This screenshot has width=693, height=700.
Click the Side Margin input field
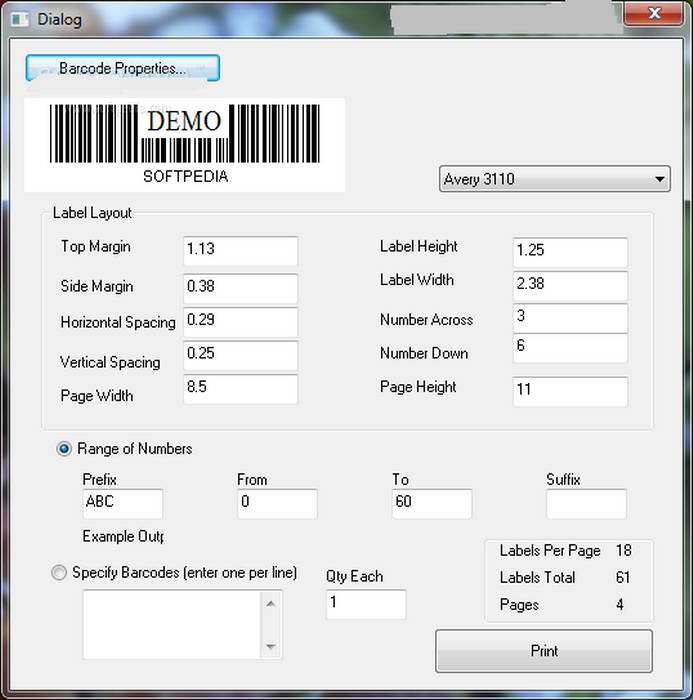(x=240, y=288)
